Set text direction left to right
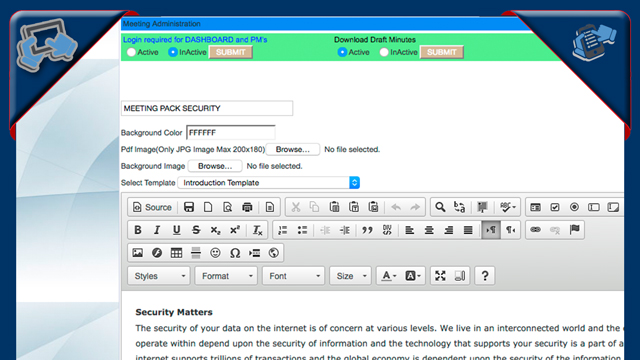Screen dimensions: 640x360 [x=491, y=230]
